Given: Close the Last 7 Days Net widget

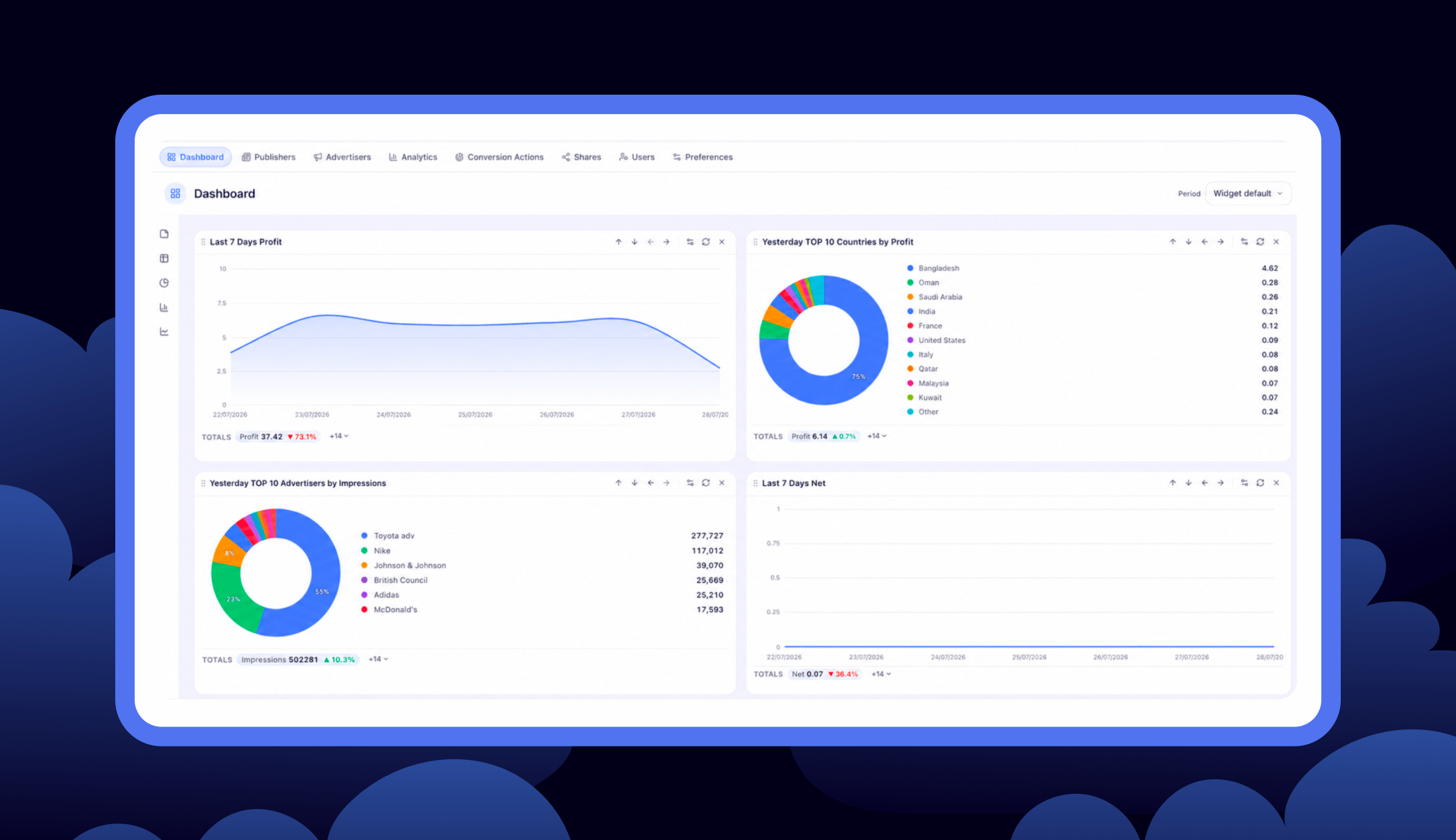Looking at the screenshot, I should coord(1276,483).
